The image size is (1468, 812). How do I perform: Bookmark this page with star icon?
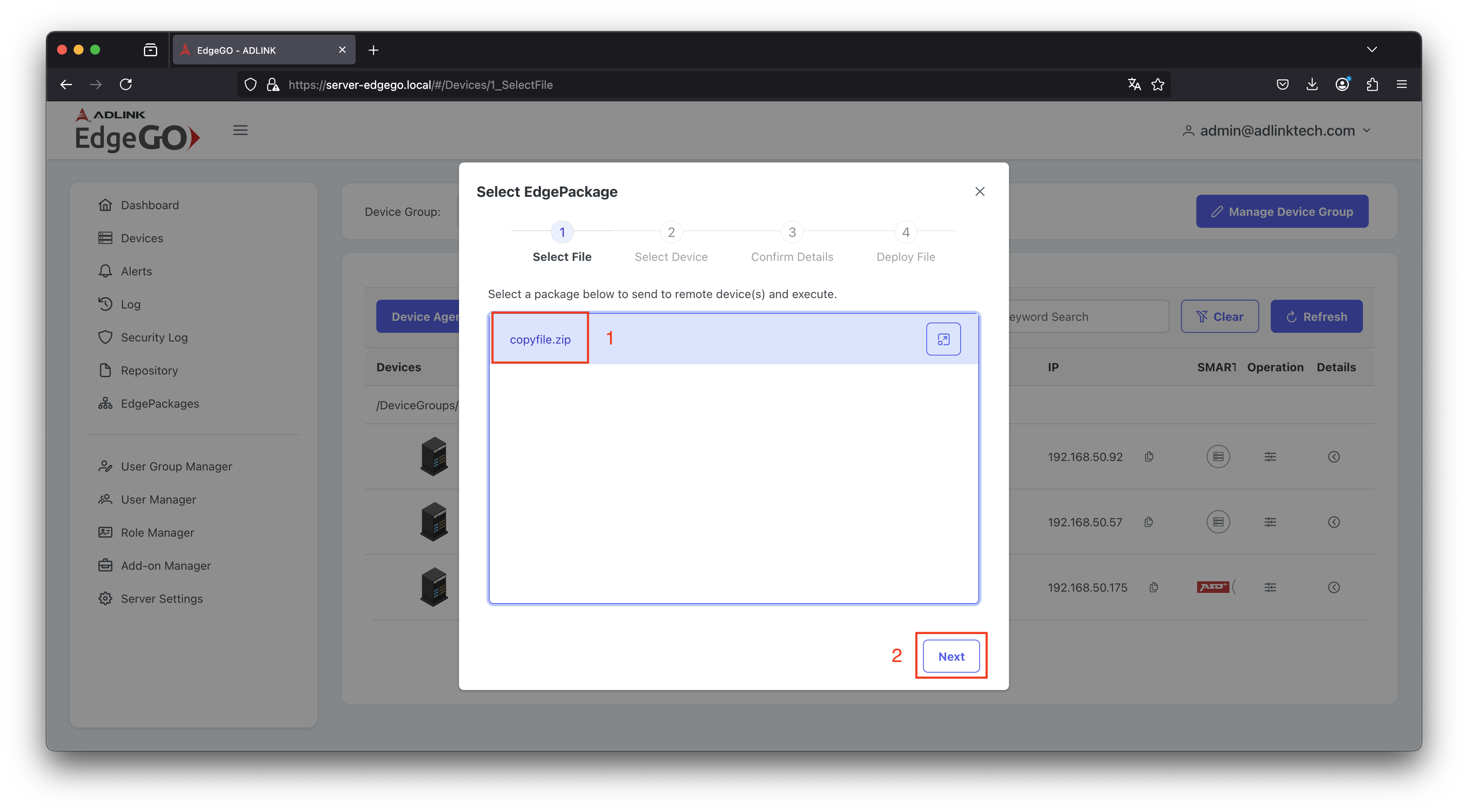(1157, 84)
